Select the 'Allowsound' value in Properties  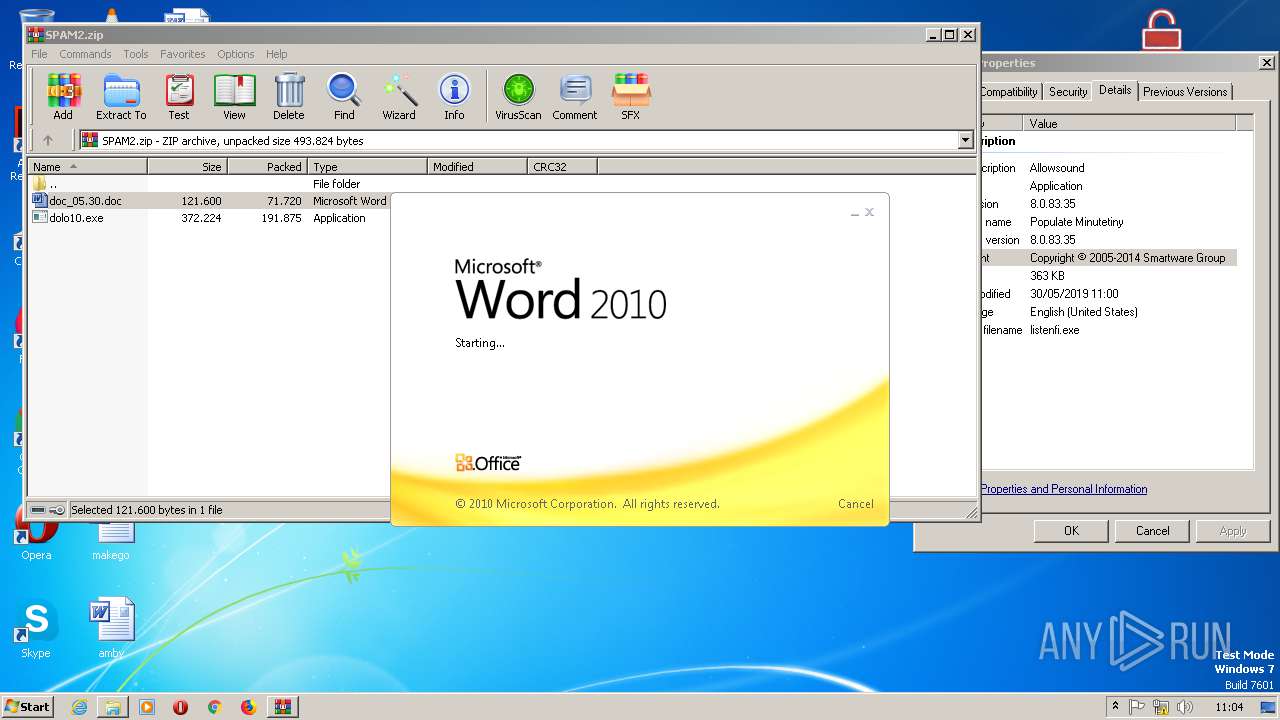1057,168
